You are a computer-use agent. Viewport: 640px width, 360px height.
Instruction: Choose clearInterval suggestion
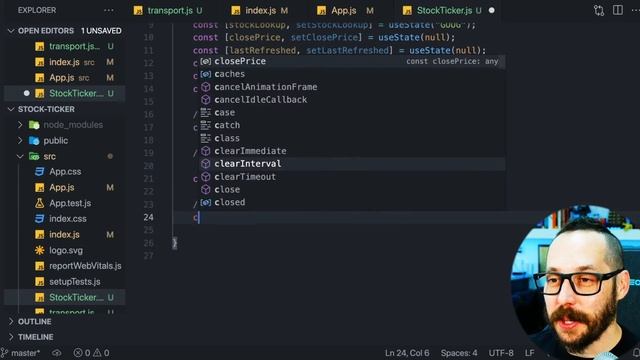pos(352,164)
